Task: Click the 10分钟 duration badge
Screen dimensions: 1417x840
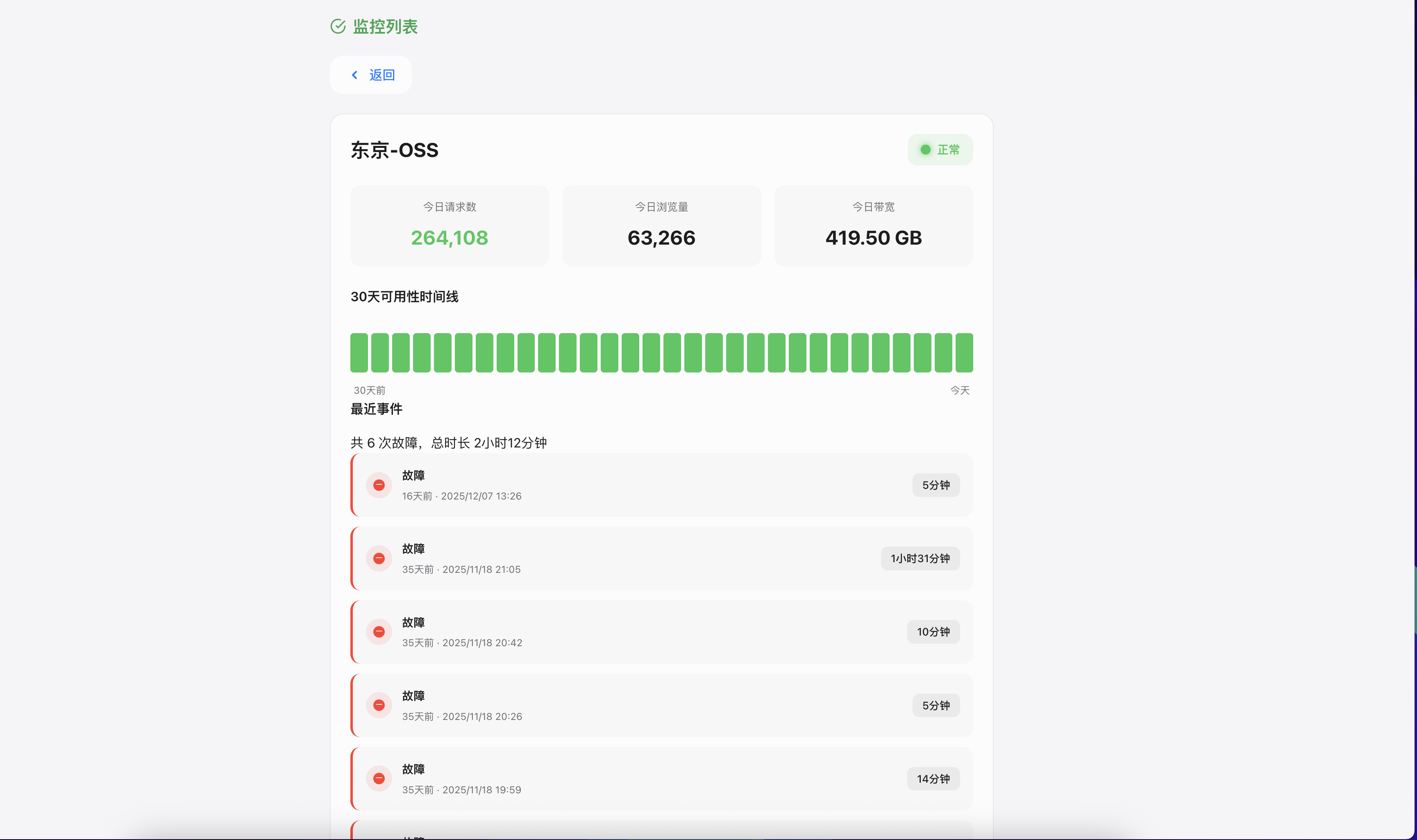Action: pos(933,632)
